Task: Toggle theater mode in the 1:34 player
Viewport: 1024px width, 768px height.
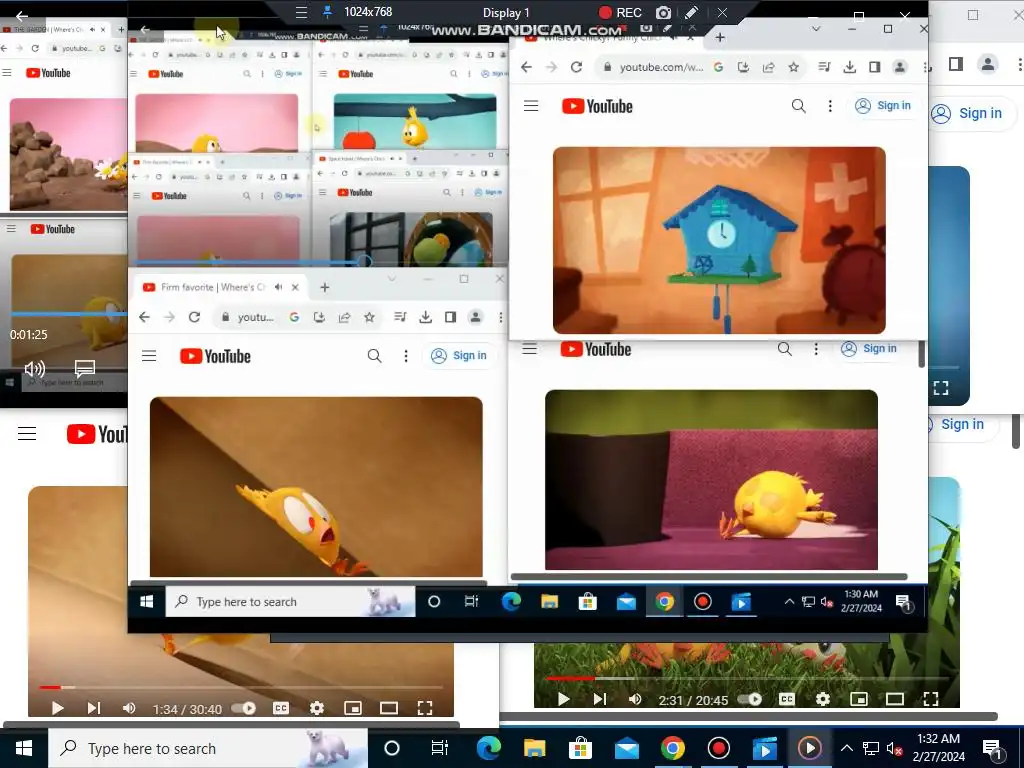Action: [389, 708]
